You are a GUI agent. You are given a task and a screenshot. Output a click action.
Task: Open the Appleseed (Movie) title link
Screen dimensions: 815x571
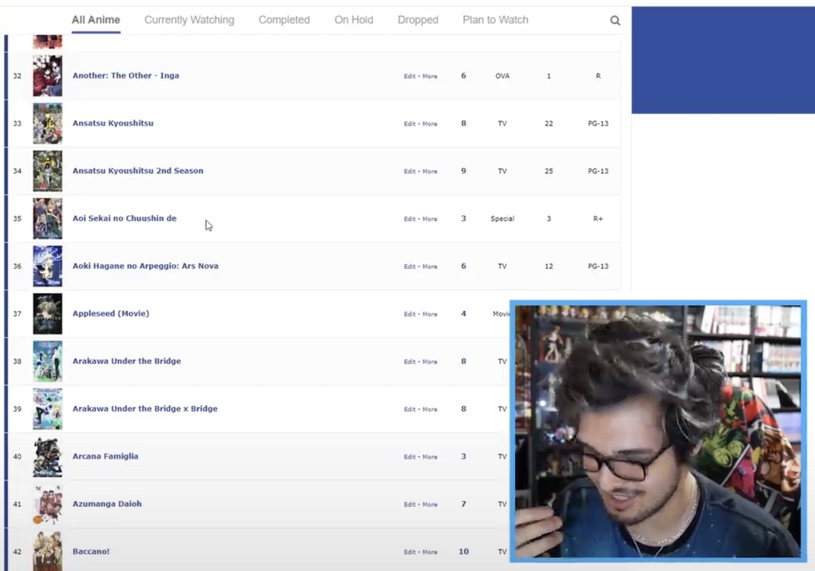pos(111,314)
